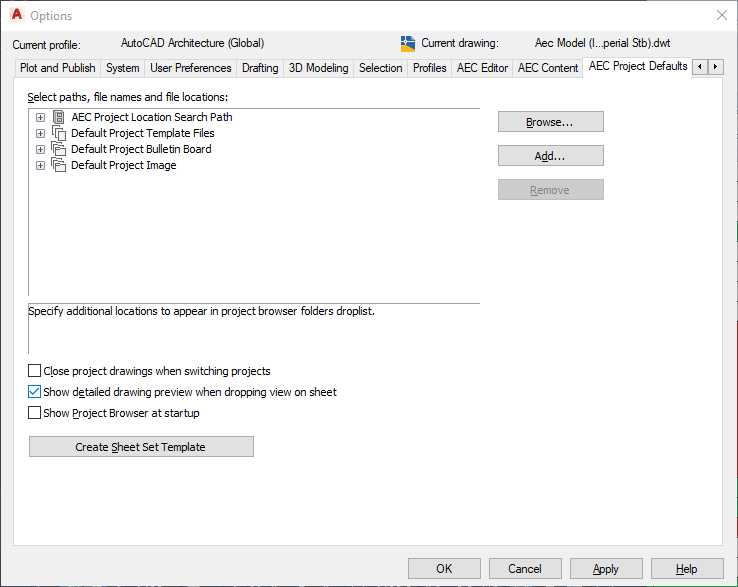Click the Cancel button
Image resolution: width=738 pixels, height=587 pixels.
525,569
